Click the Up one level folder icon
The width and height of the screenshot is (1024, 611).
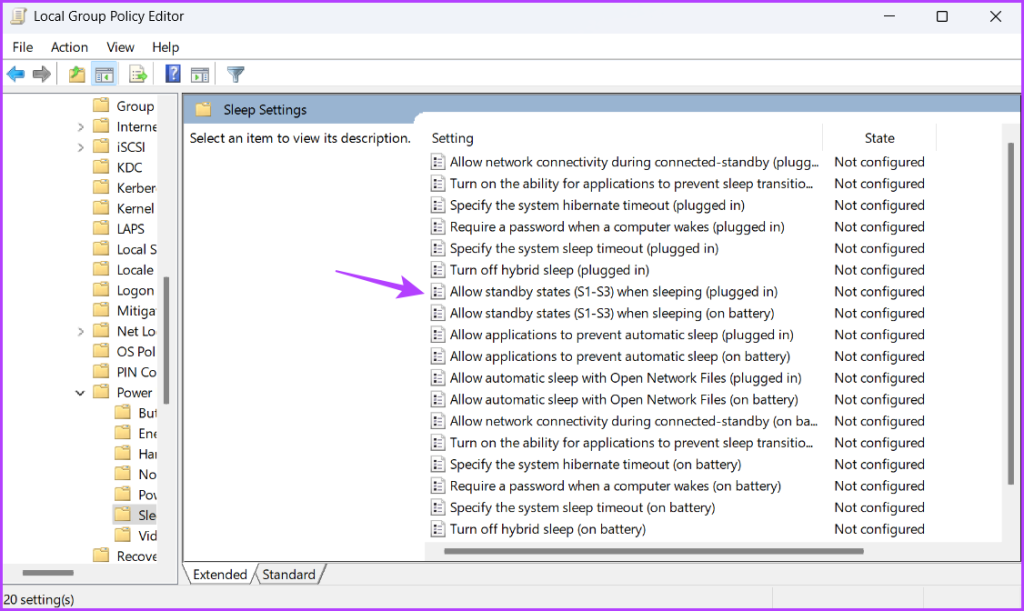click(x=77, y=74)
